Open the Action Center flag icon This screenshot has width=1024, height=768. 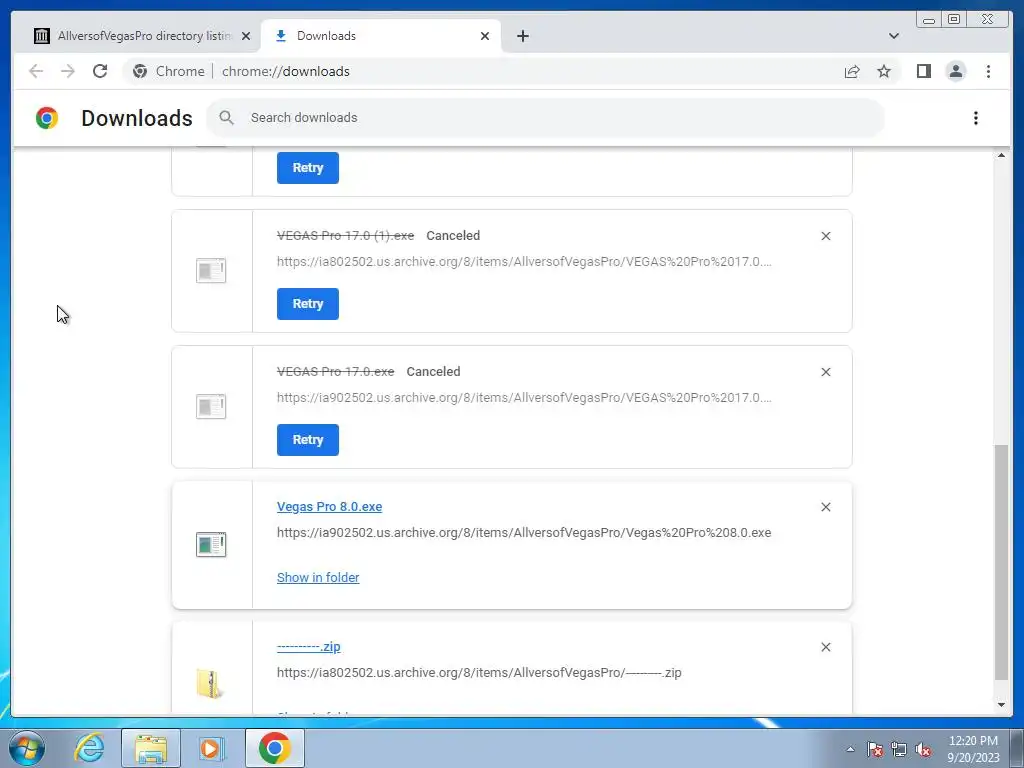[875, 749]
